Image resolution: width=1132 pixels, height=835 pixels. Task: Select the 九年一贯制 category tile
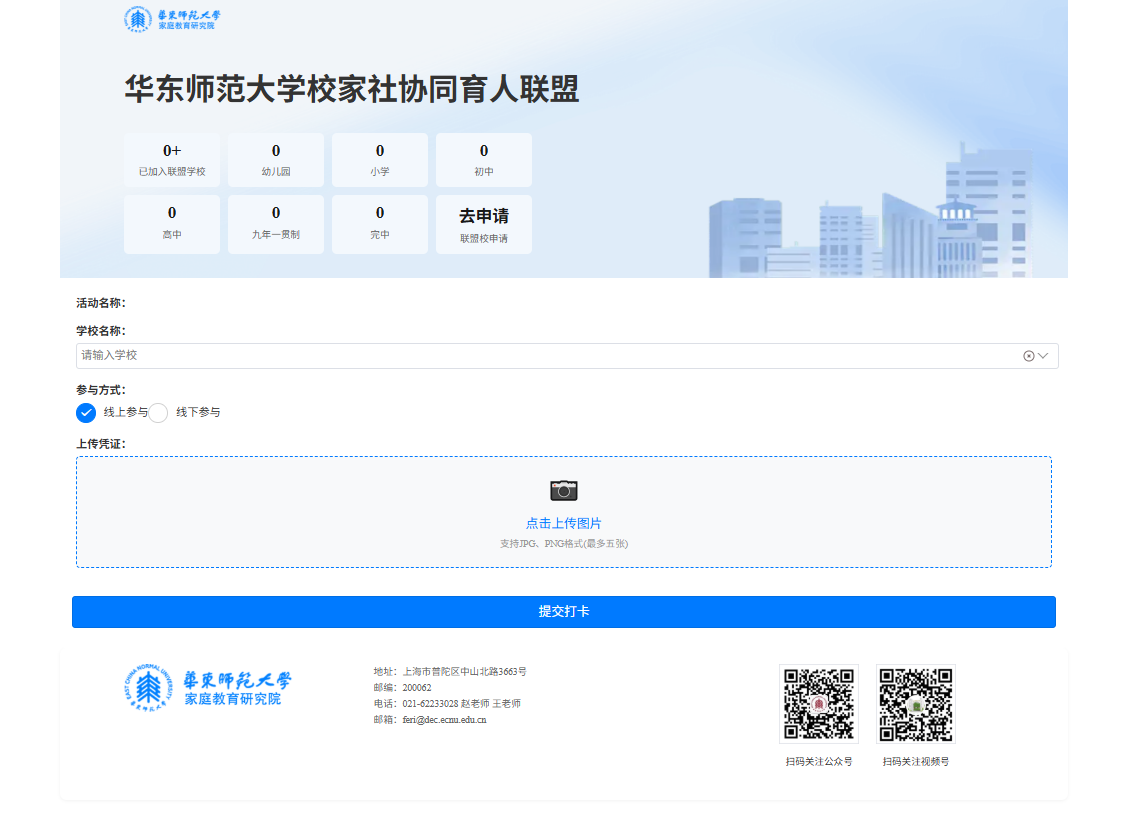(276, 225)
